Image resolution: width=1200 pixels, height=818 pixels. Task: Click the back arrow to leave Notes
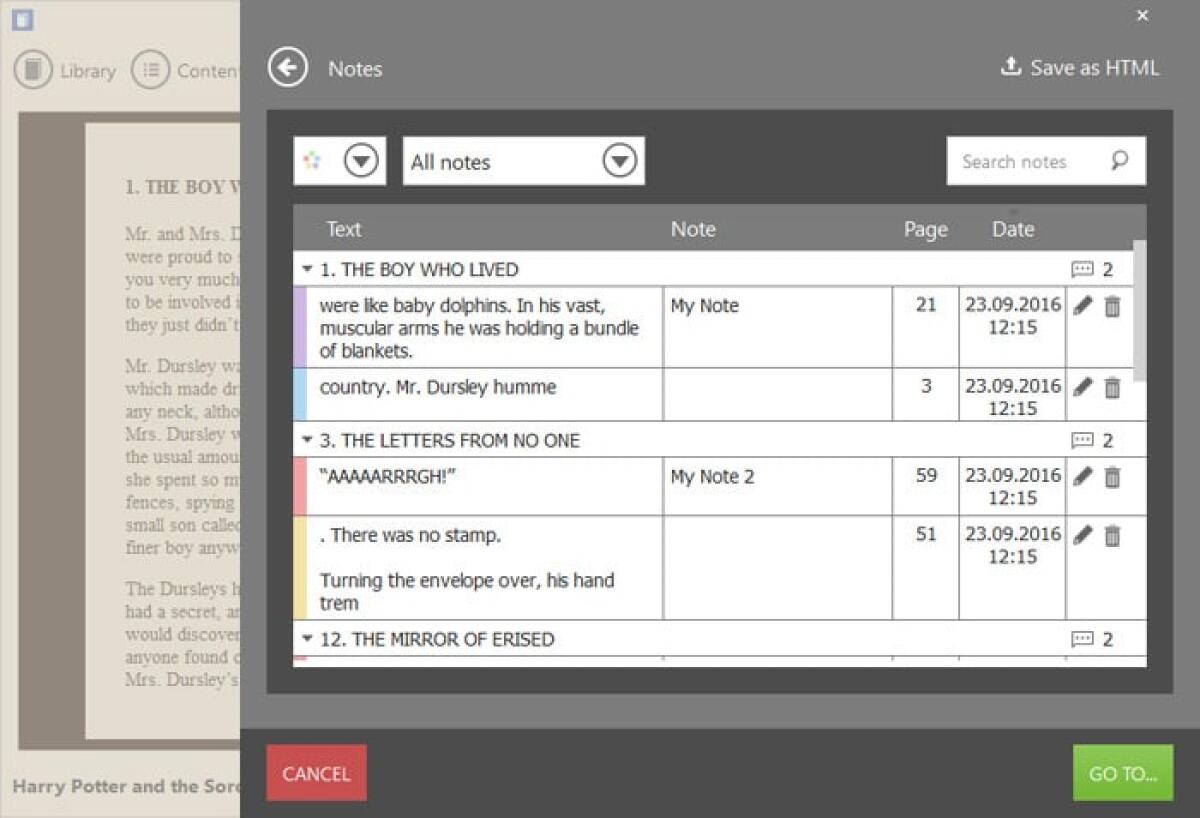287,67
